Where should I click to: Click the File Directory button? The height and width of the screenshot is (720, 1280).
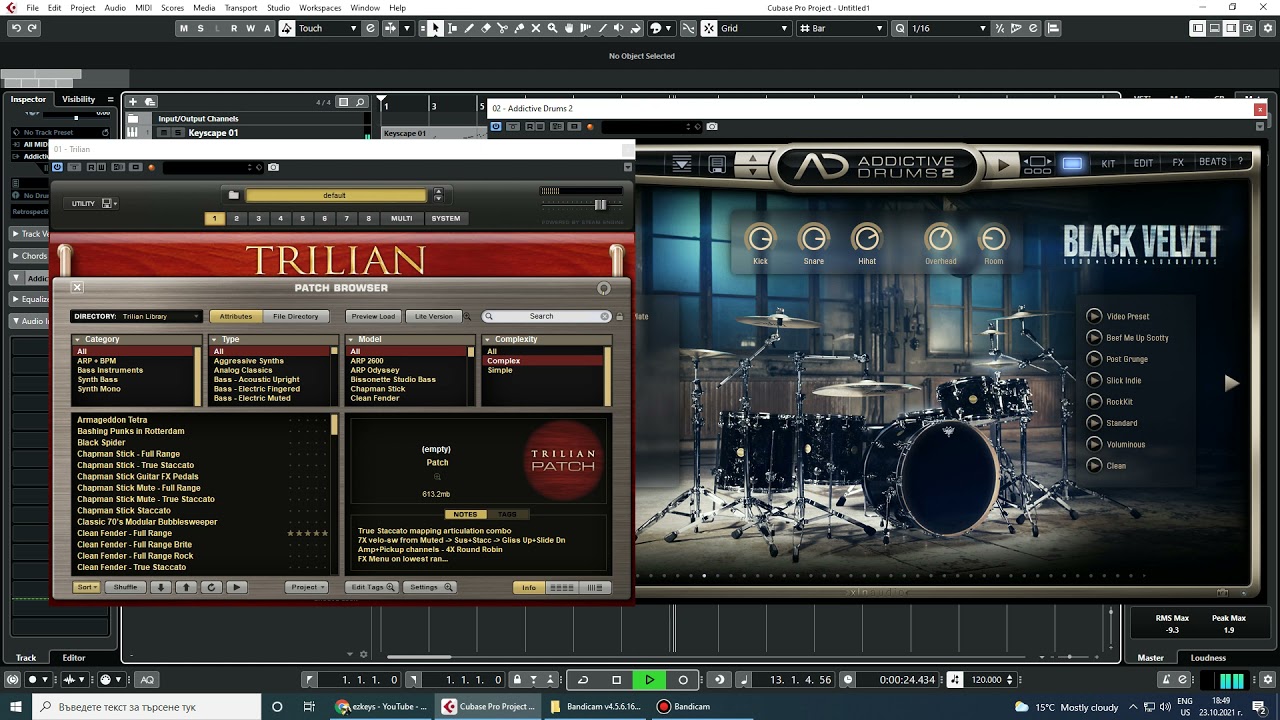coord(296,316)
